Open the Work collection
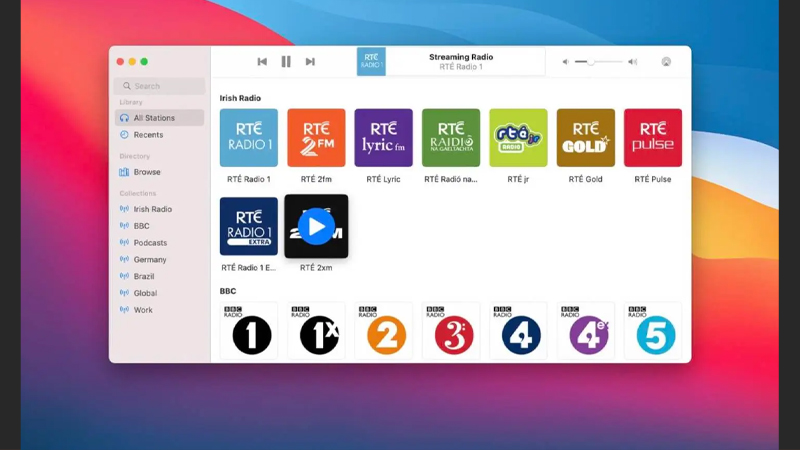The image size is (800, 450). [x=143, y=310]
